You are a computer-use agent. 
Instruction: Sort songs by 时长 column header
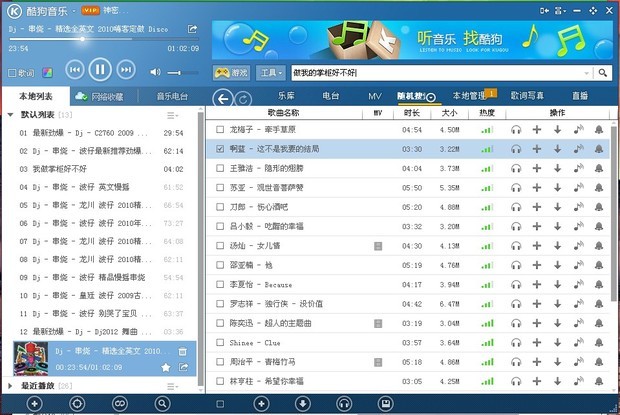pos(412,113)
